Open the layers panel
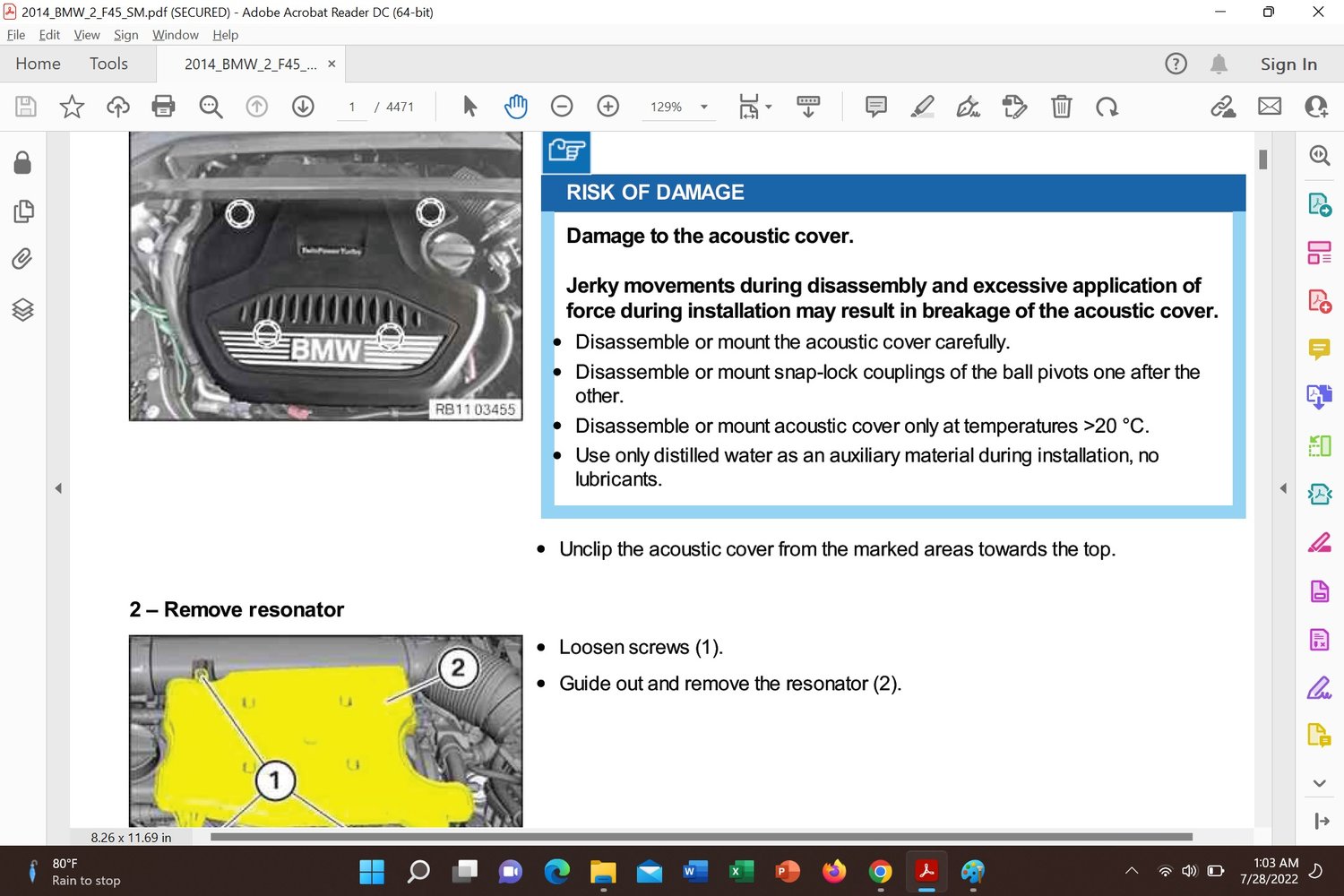 (22, 310)
